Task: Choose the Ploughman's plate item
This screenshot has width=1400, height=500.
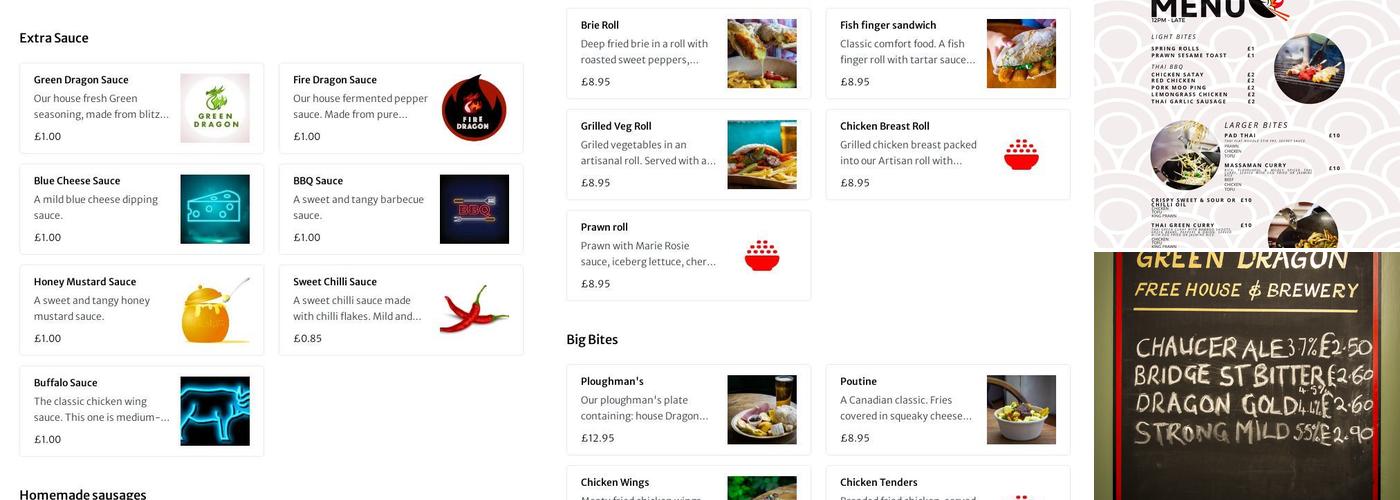Action: coord(689,410)
